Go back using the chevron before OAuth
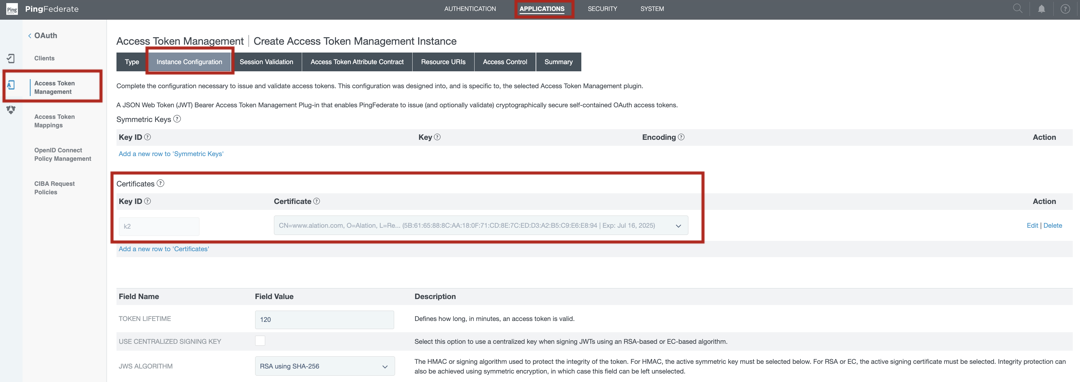This screenshot has height=382, width=1080. pos(30,35)
